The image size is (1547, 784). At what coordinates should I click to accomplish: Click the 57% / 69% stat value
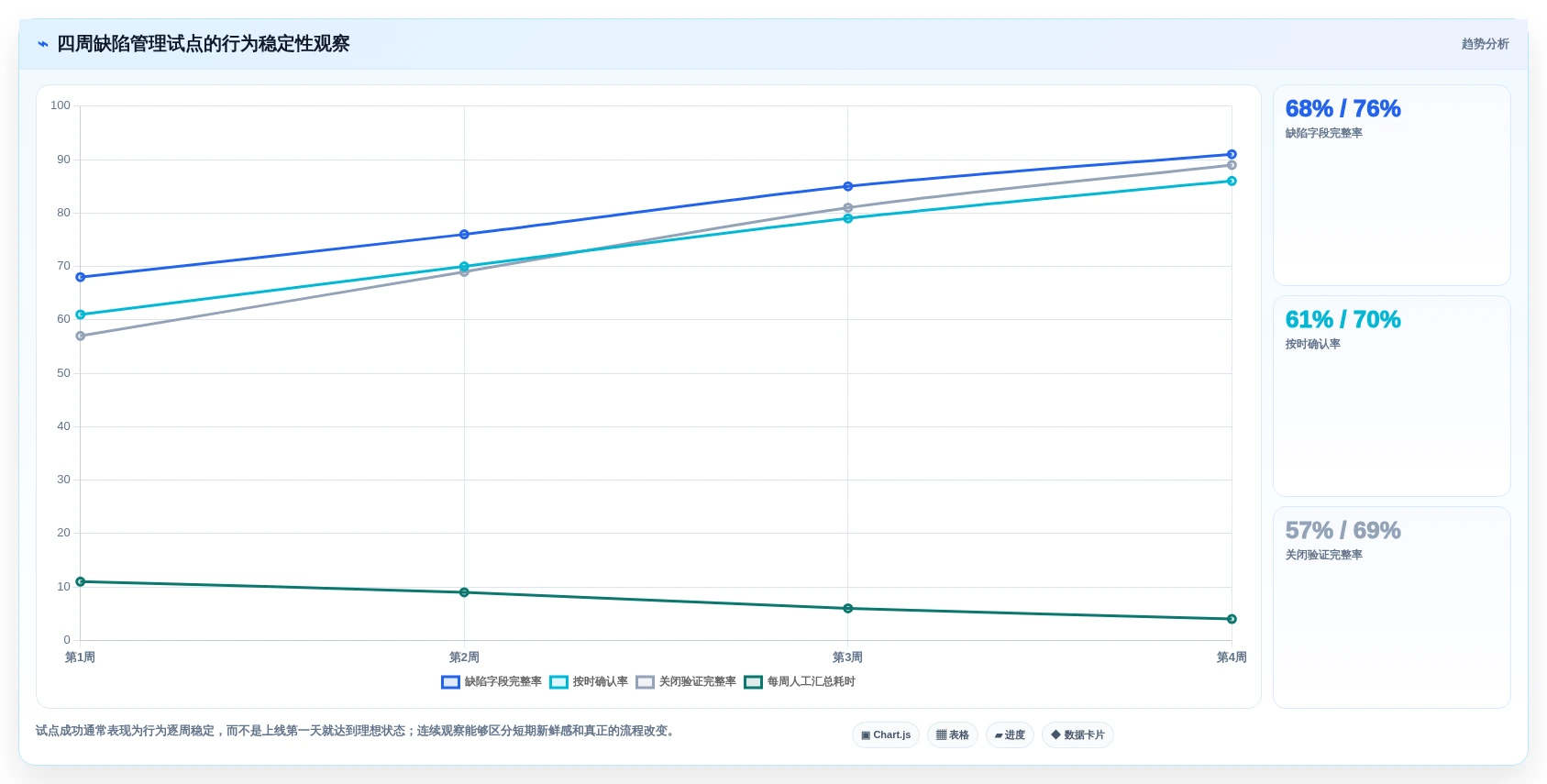pyautogui.click(x=1343, y=531)
